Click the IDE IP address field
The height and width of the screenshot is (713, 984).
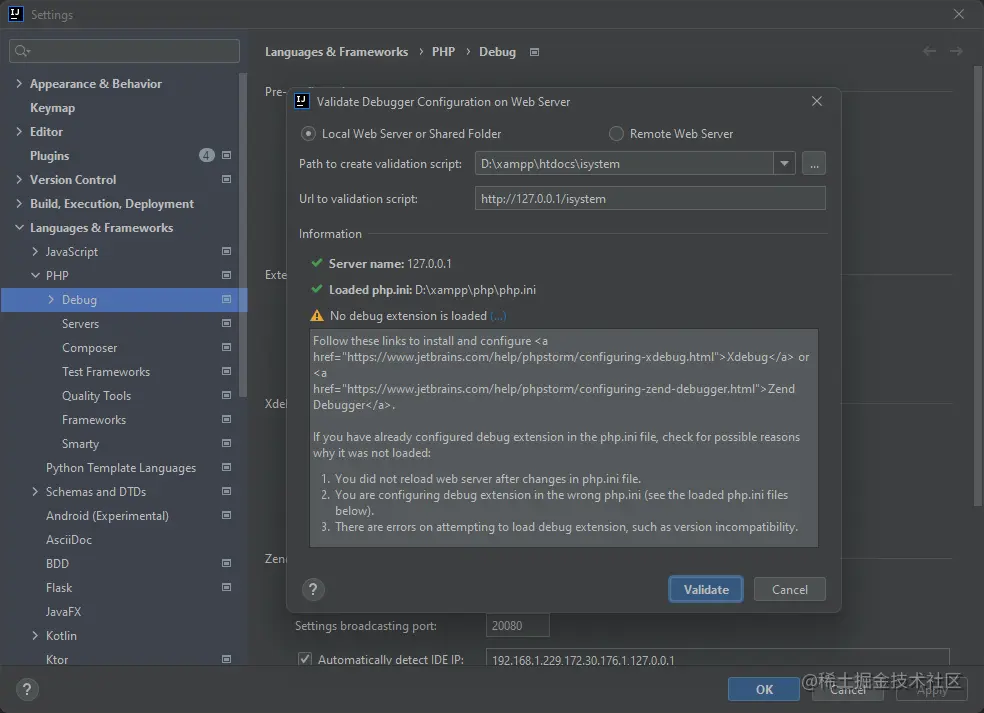click(717, 659)
